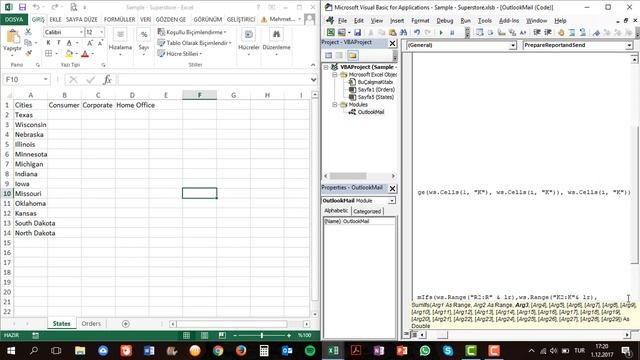
Task: Click the red font color swatch
Action: pos(85,53)
